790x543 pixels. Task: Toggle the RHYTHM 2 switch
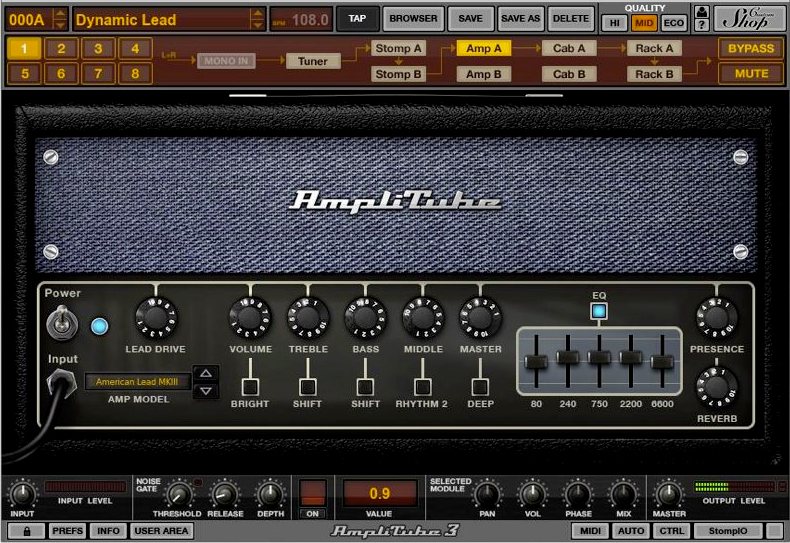[422, 387]
